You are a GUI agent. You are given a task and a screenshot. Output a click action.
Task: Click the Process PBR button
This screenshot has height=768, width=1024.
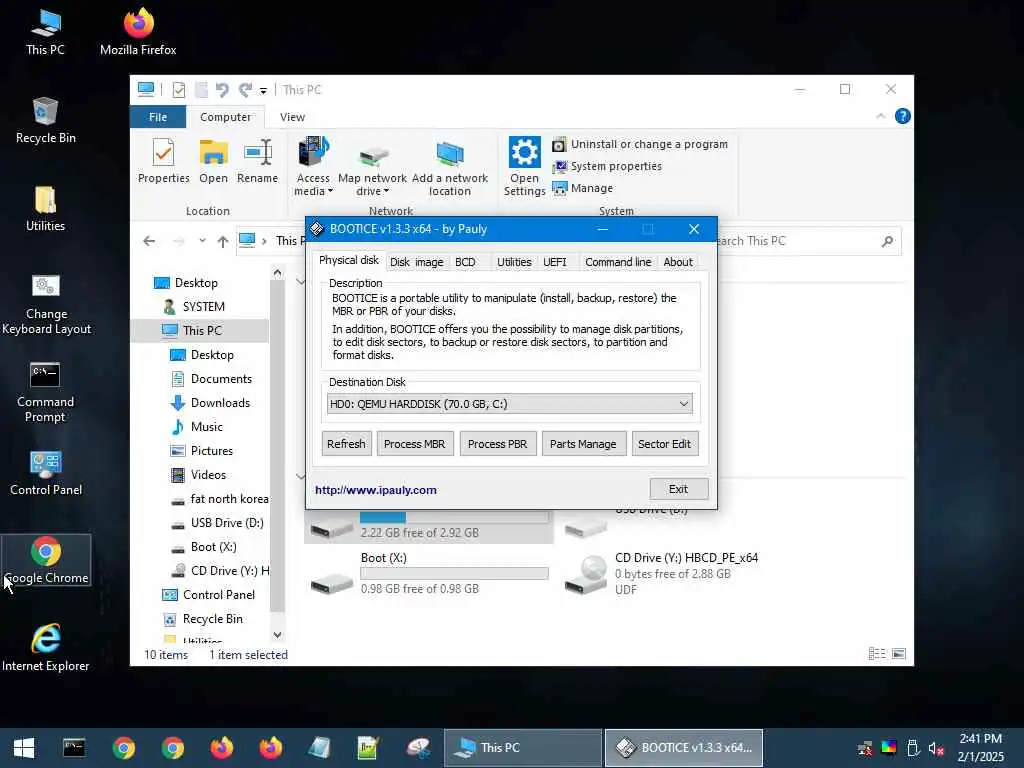pyautogui.click(x=498, y=443)
